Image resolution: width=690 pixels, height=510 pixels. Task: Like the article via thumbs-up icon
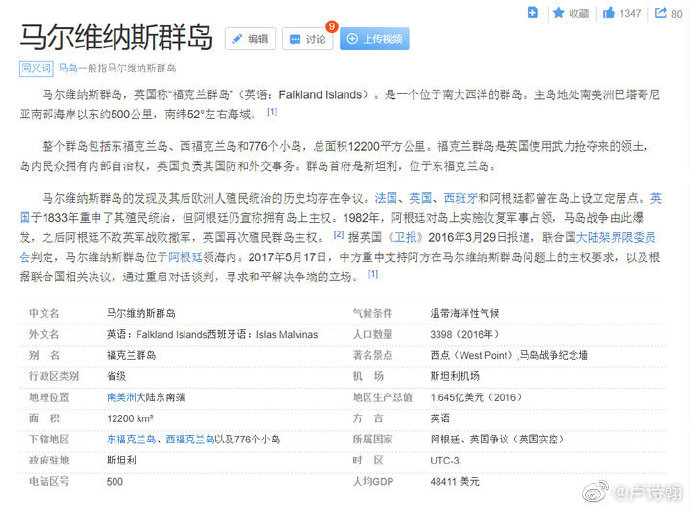coord(611,13)
